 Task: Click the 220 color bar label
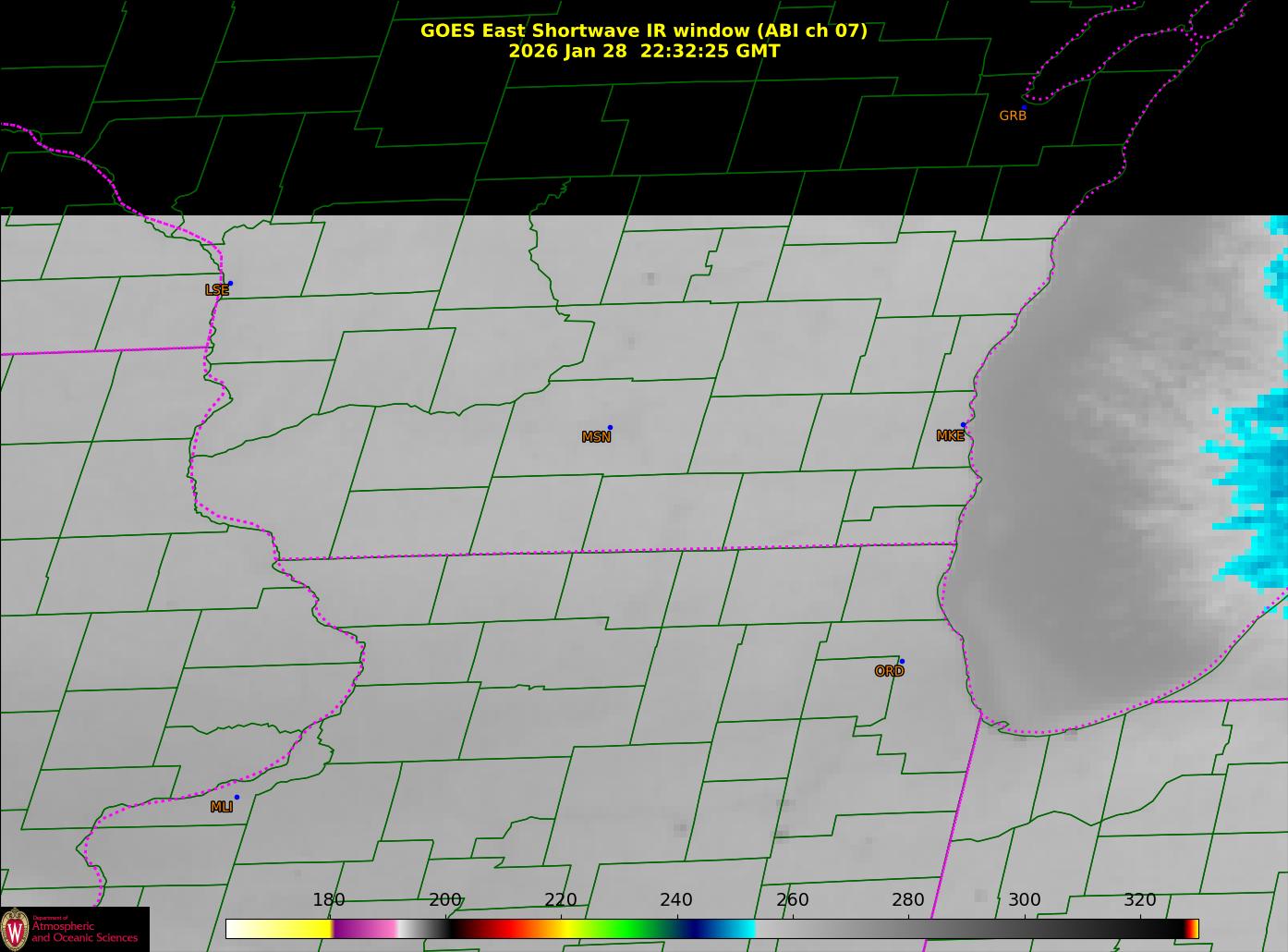(x=561, y=900)
